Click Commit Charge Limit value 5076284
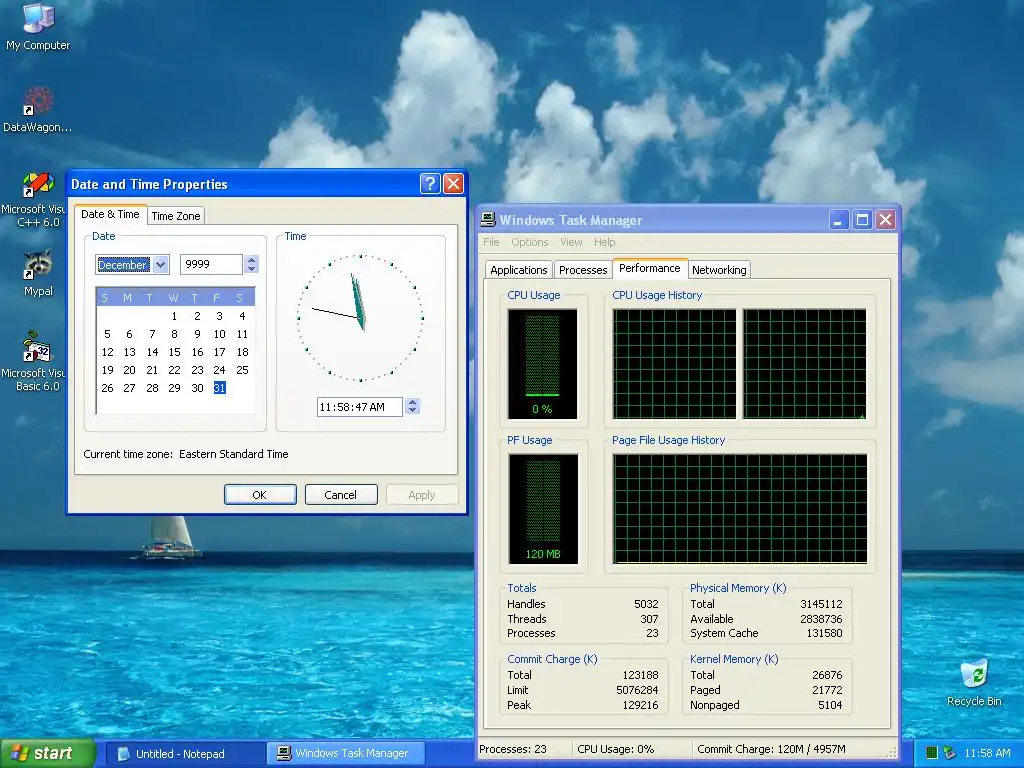This screenshot has width=1024, height=768. click(637, 690)
